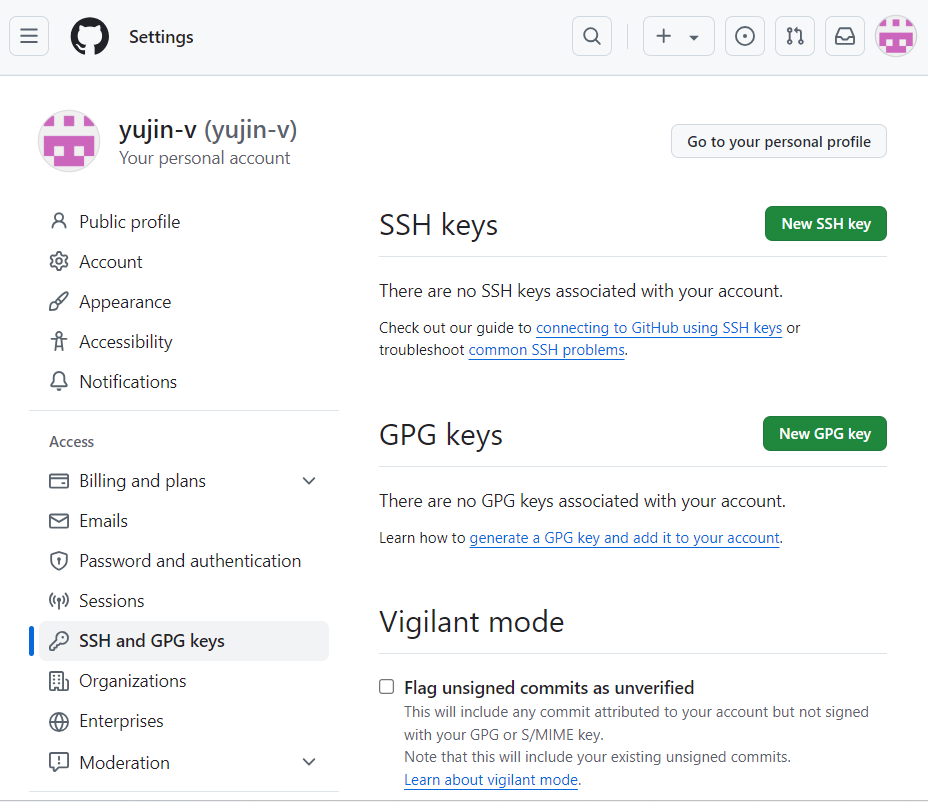928x802 pixels.
Task: Click the Moderation label
Action: pyautogui.click(x=124, y=762)
